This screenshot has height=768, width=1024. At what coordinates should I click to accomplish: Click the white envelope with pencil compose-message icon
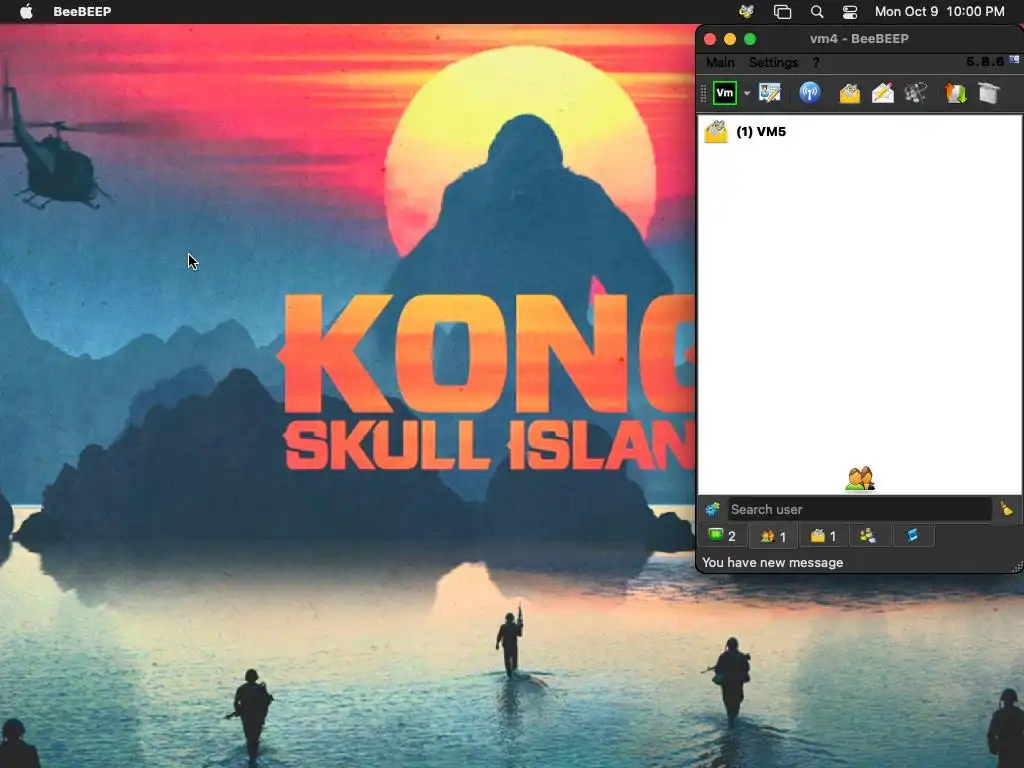tap(882, 93)
